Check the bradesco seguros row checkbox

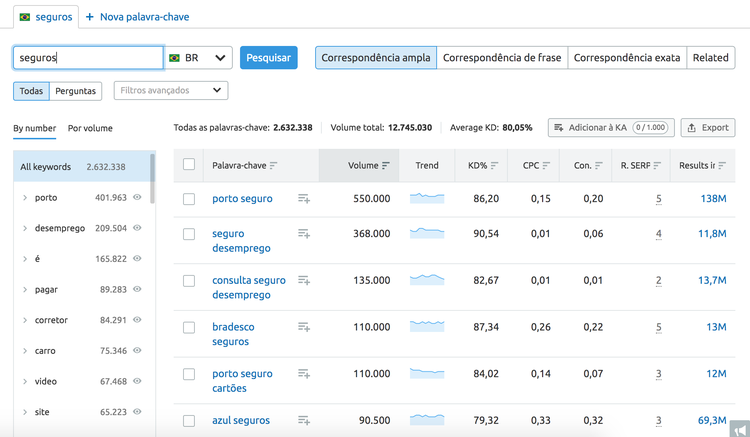coord(189,328)
